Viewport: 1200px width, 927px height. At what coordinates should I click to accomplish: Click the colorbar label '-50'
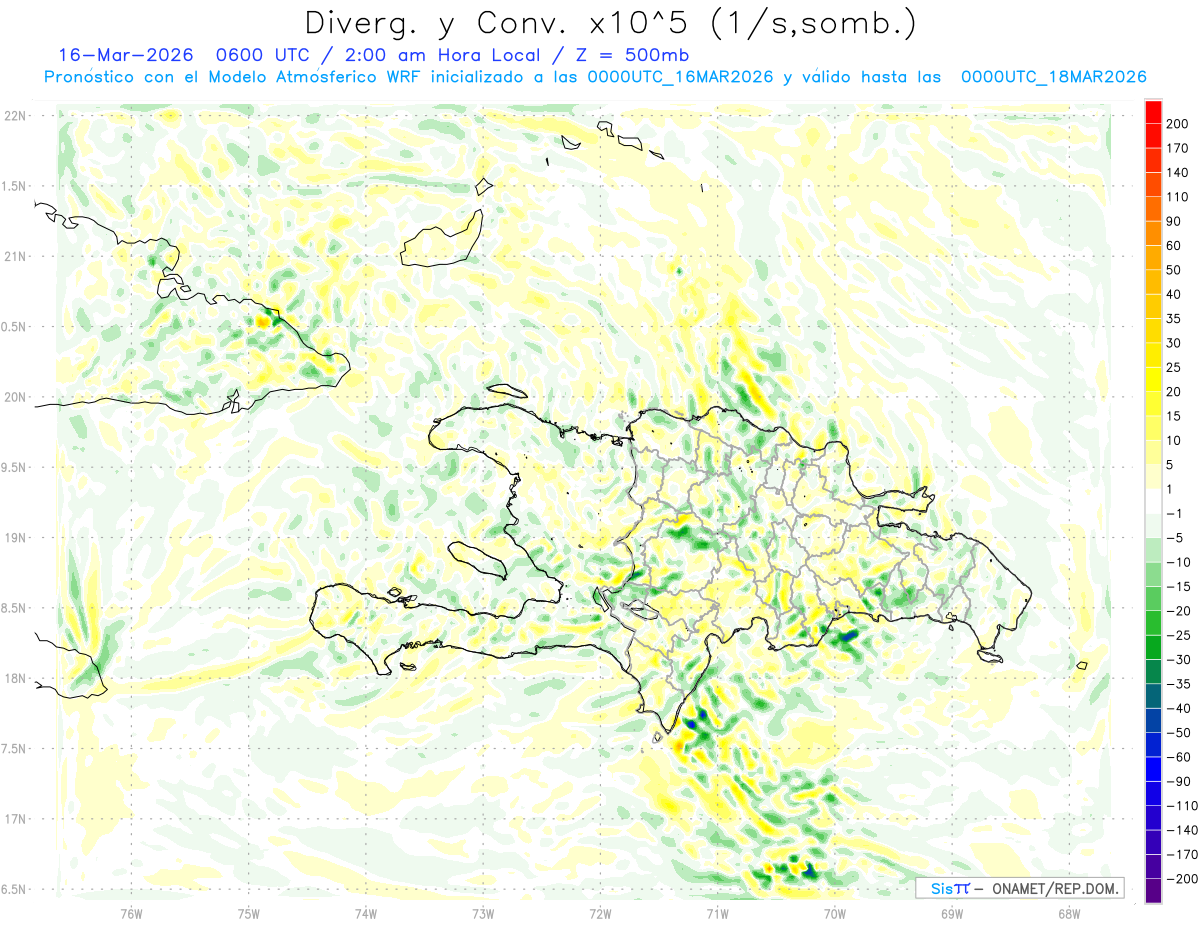pos(1179,733)
